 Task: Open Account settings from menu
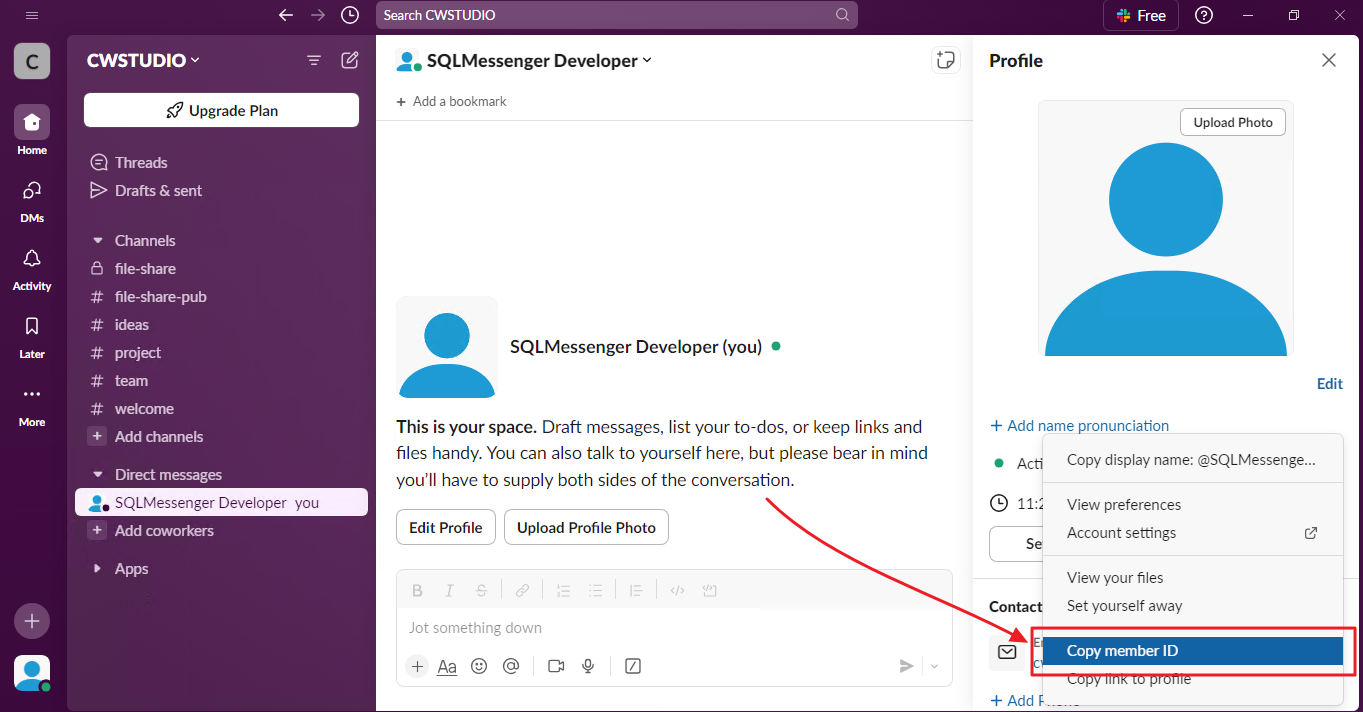tap(1192, 533)
